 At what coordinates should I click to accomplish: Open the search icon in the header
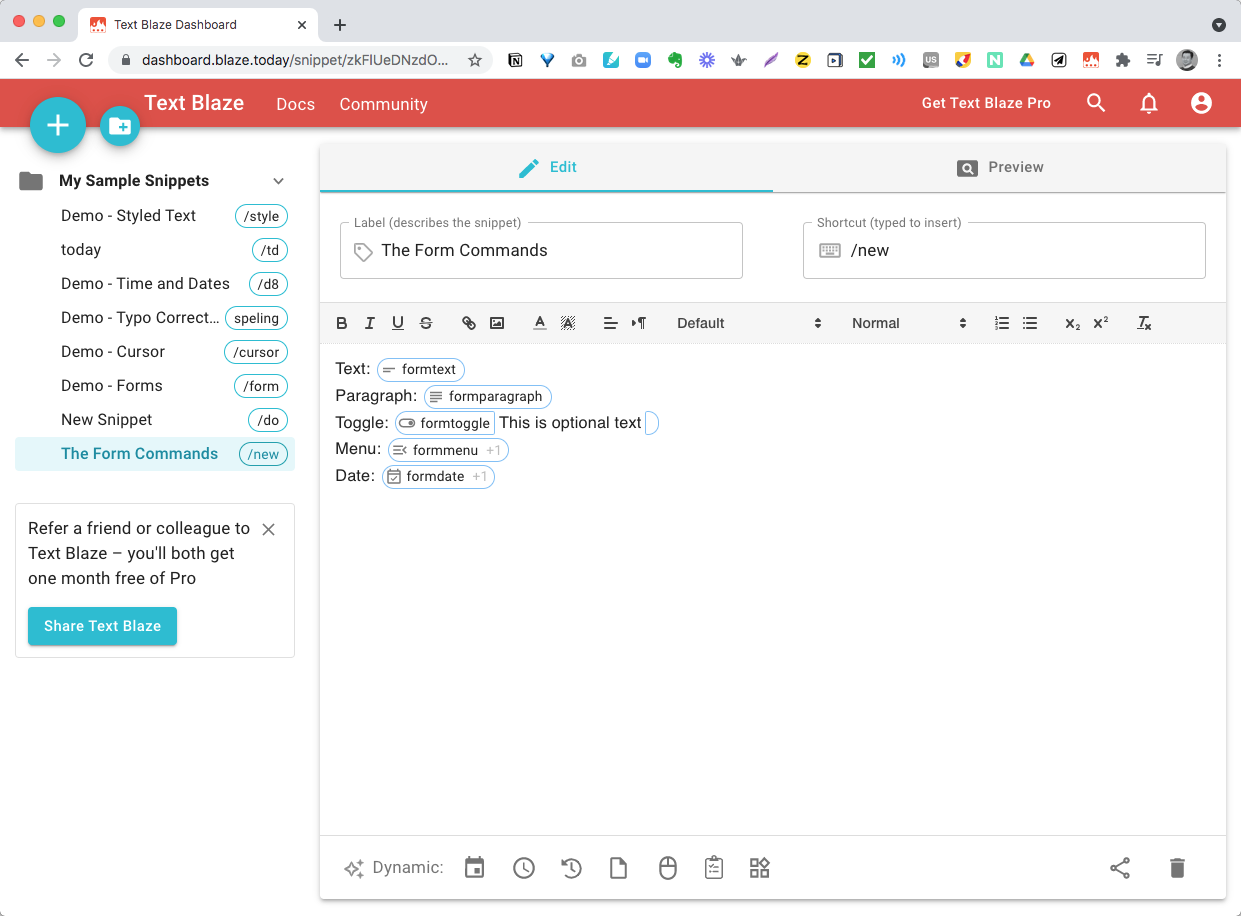pos(1096,103)
